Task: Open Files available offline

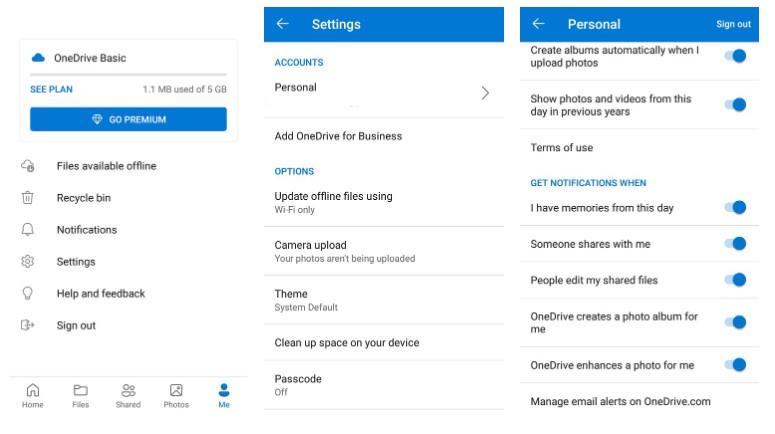Action: 106,166
